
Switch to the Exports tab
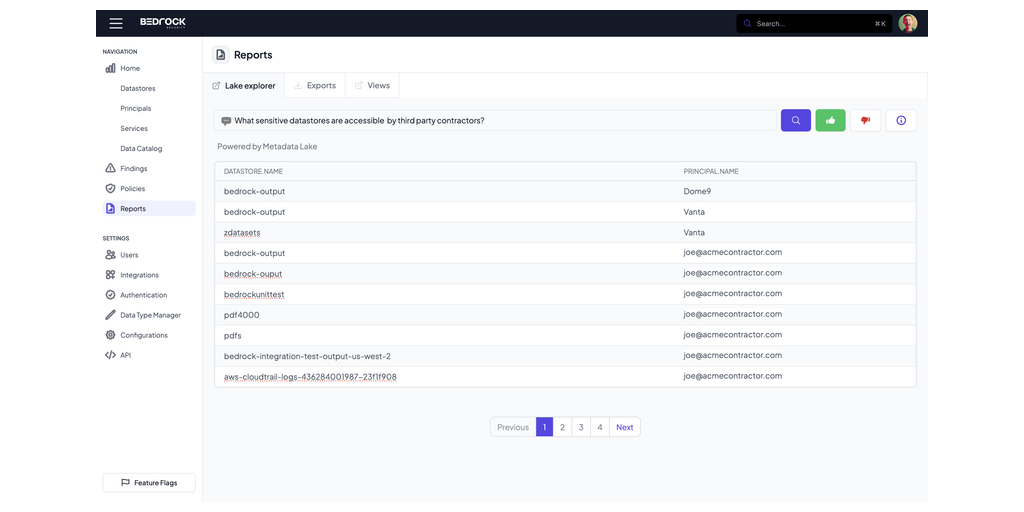click(x=315, y=86)
